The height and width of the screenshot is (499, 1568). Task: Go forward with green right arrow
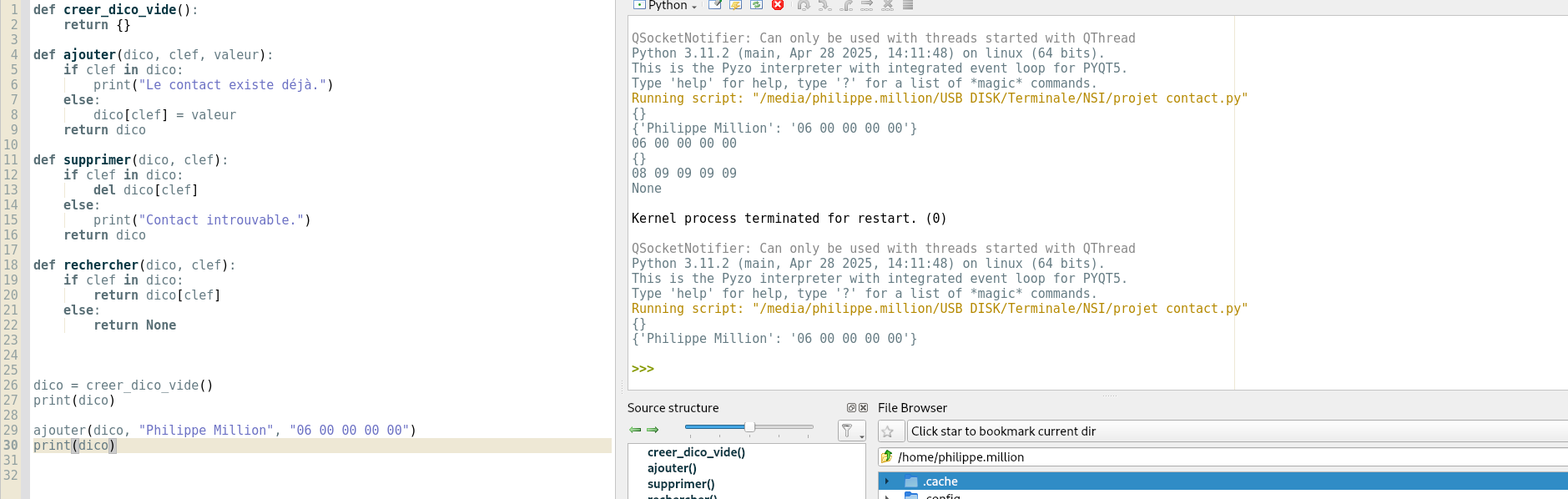(x=653, y=430)
